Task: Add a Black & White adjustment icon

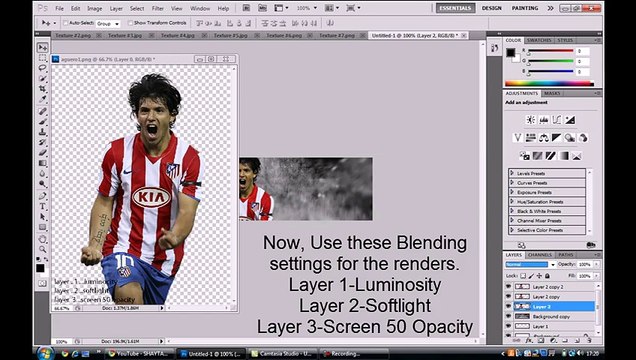Action: tap(556, 138)
